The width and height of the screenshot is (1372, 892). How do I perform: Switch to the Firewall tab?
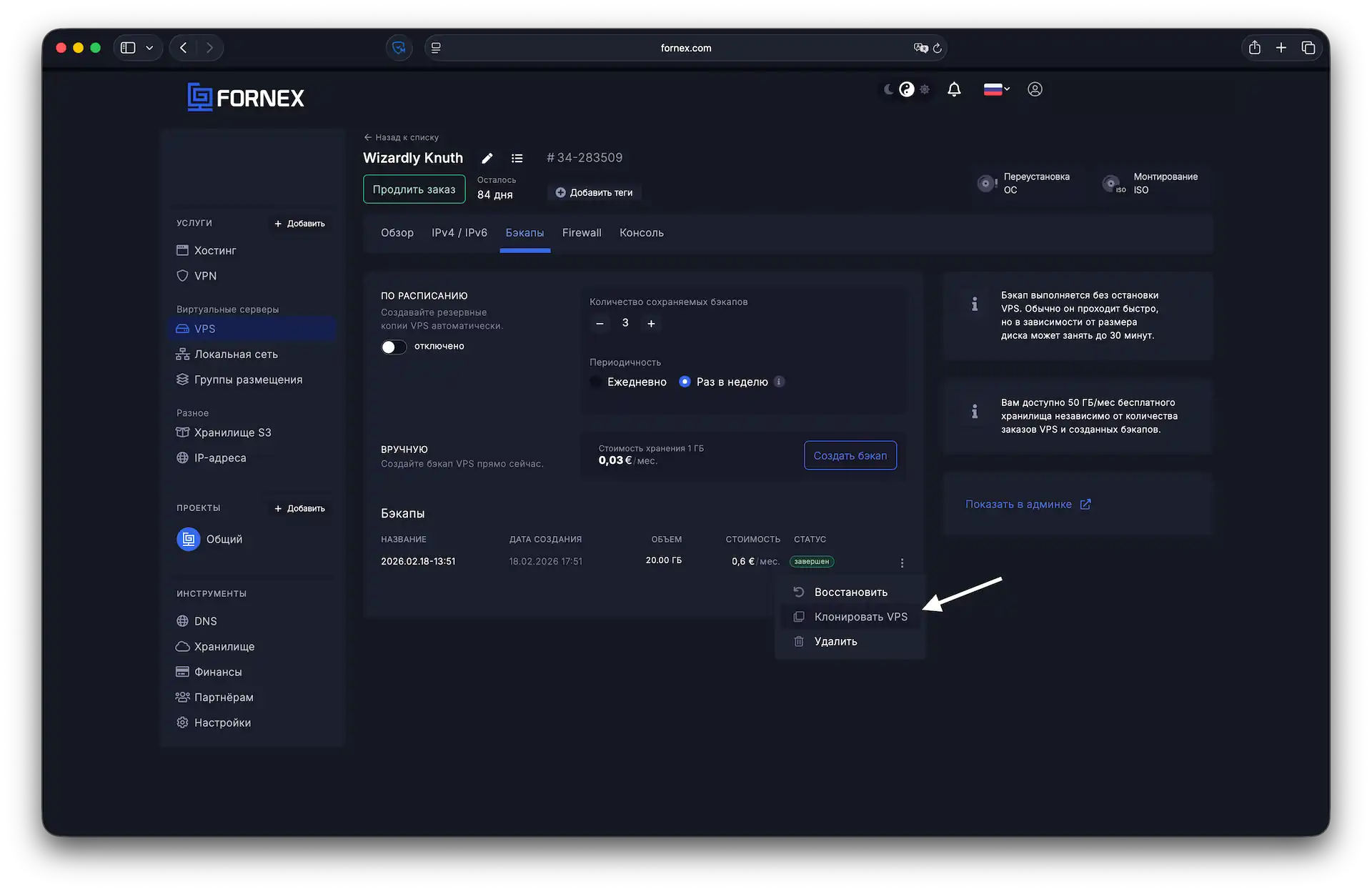[582, 233]
